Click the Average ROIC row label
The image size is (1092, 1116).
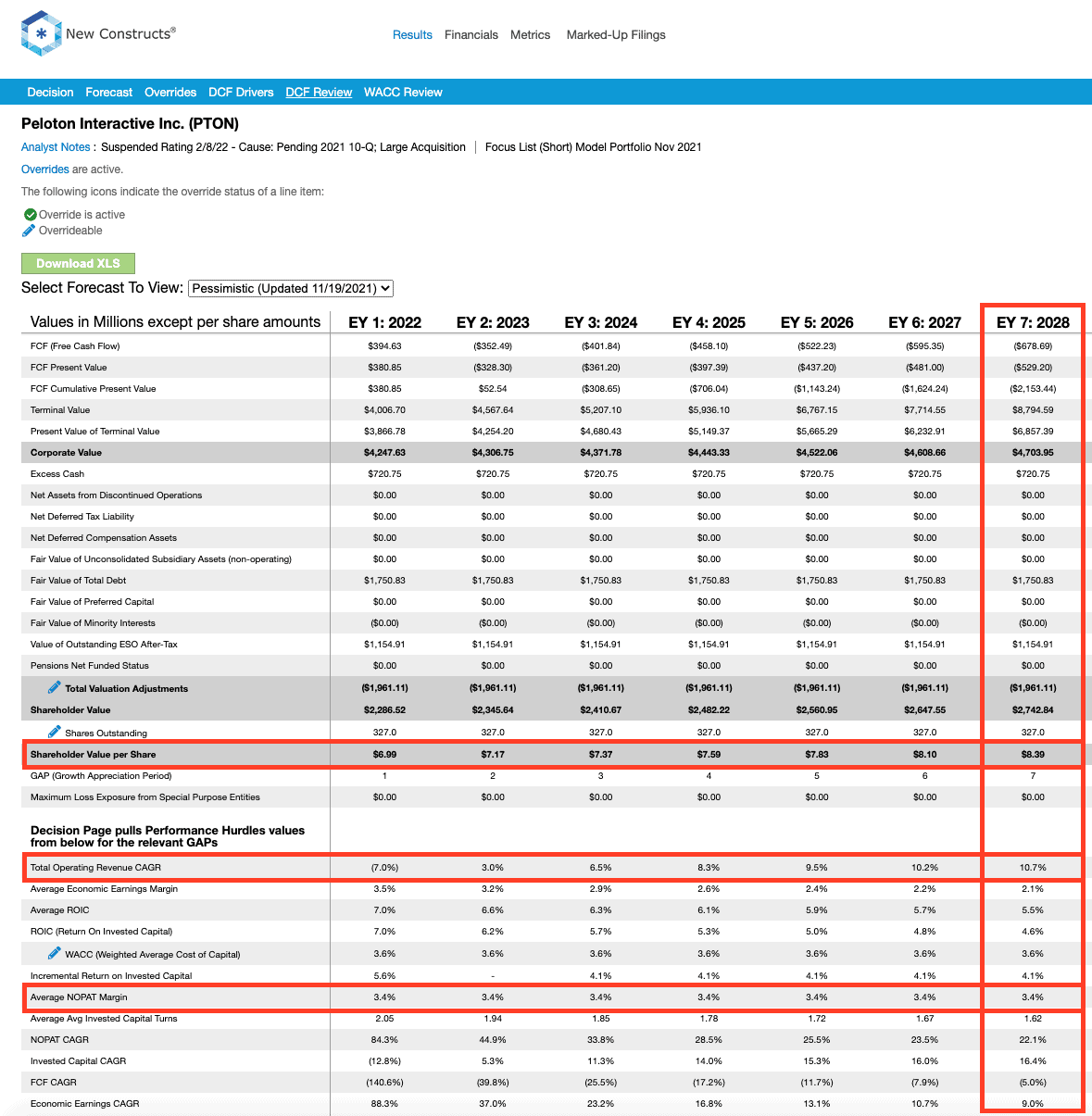[x=60, y=910]
